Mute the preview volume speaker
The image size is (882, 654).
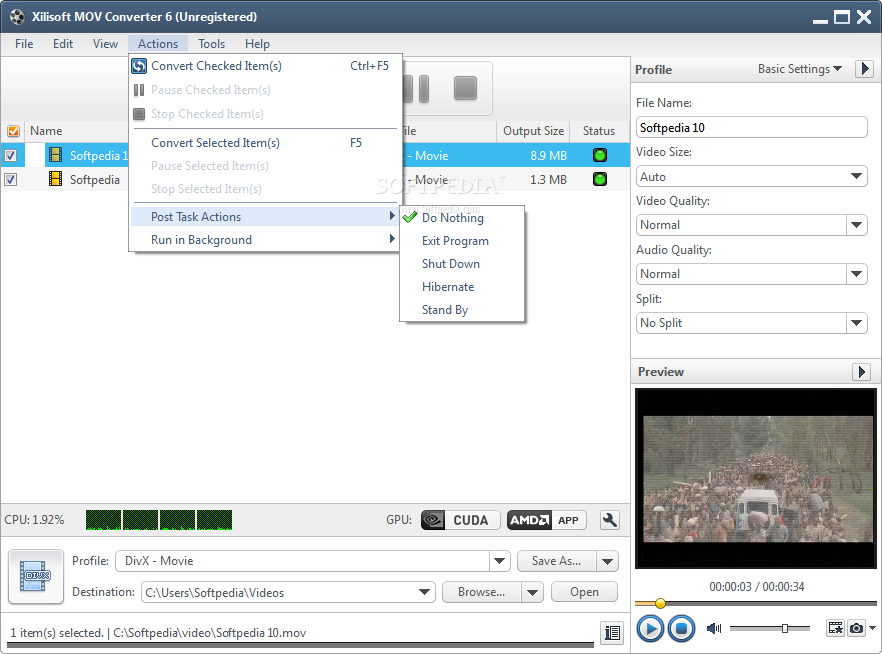(714, 628)
